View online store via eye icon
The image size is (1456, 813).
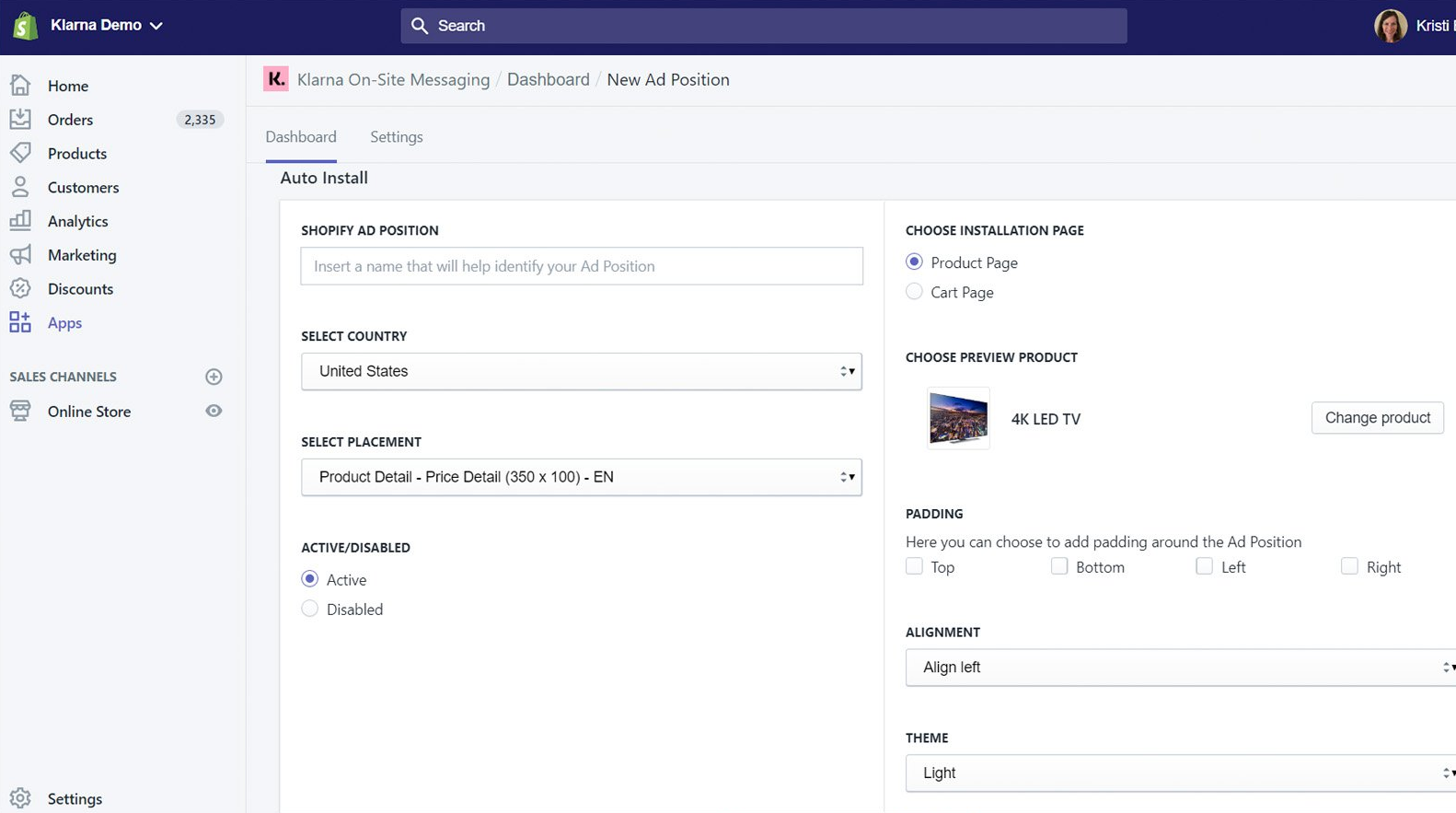pos(214,411)
